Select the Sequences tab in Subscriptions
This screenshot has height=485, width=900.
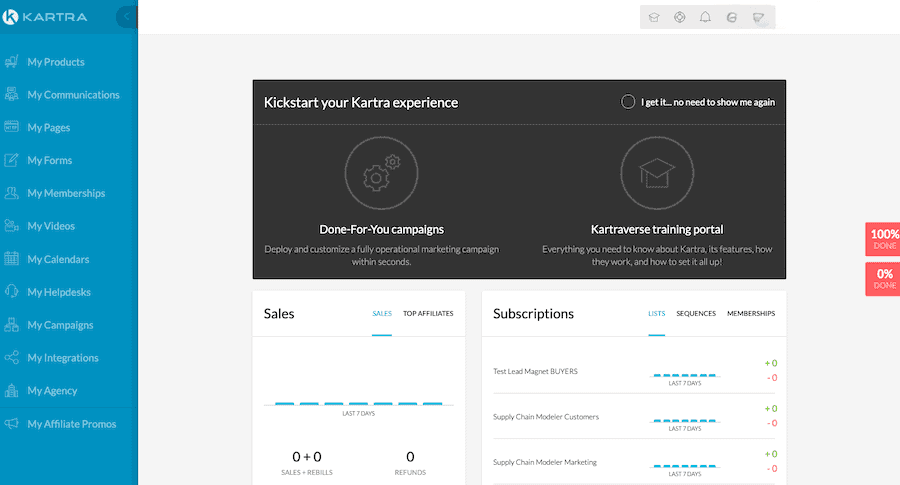tap(696, 313)
